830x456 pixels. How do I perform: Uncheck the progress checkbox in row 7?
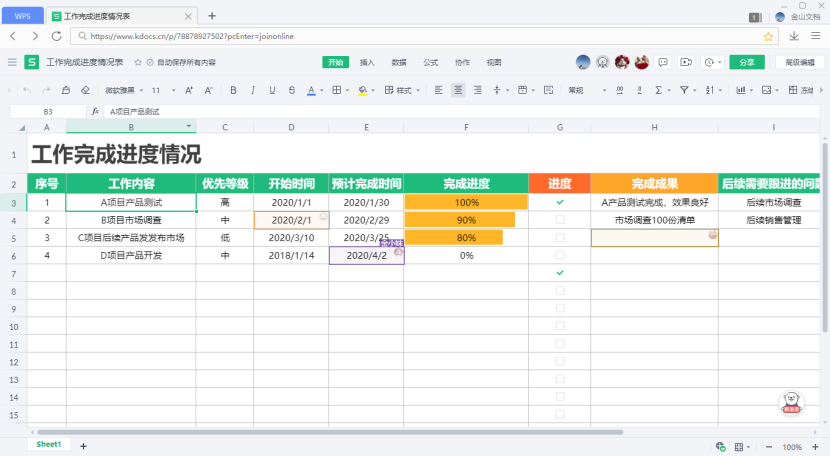point(560,273)
